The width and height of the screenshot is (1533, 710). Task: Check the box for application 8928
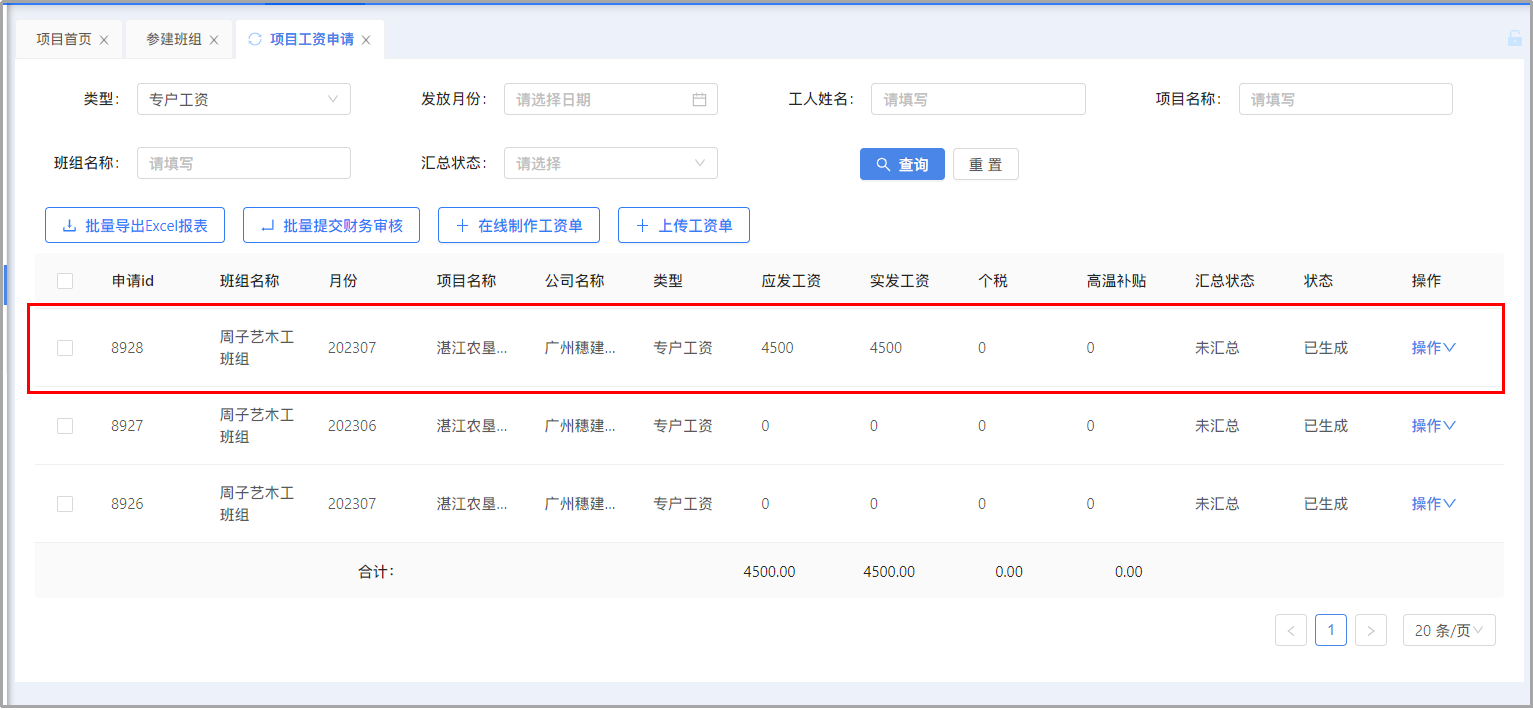[65, 348]
